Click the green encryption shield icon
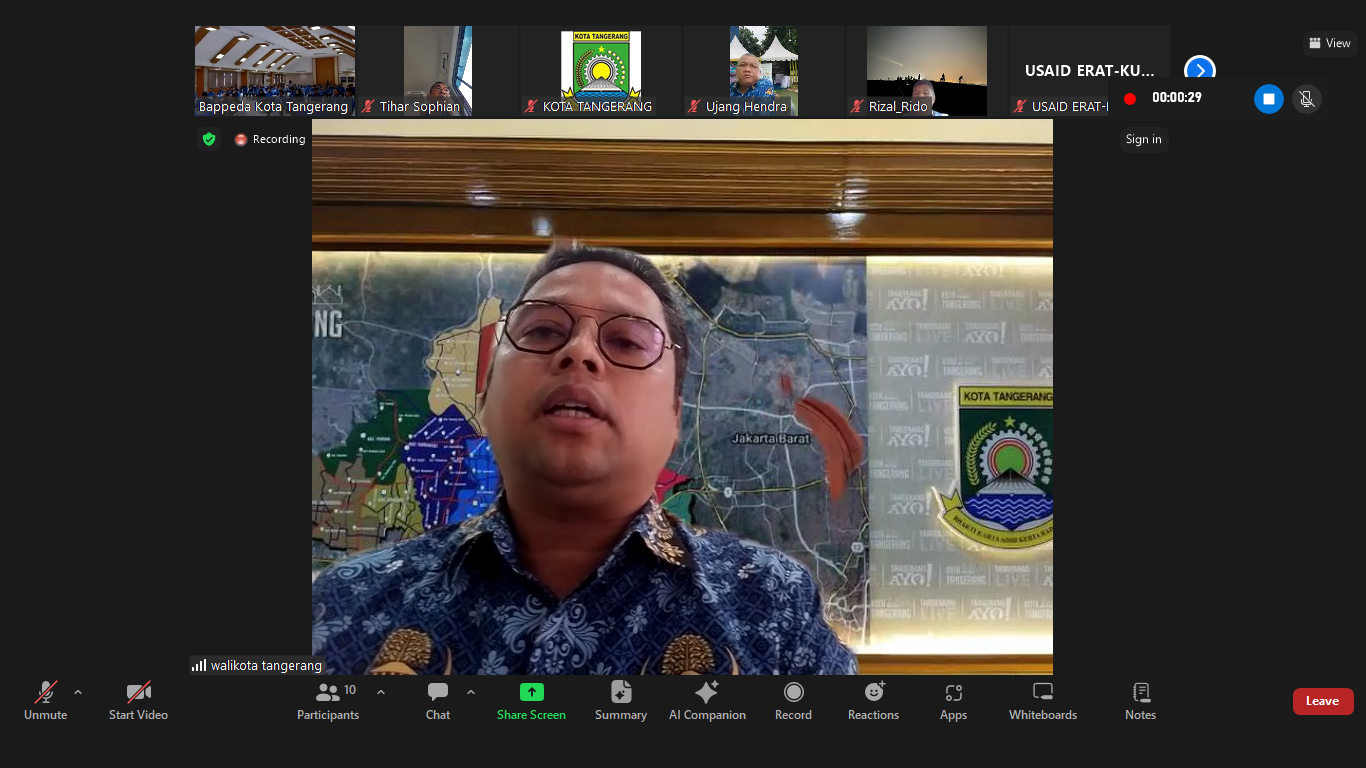This screenshot has width=1366, height=768. click(209, 140)
